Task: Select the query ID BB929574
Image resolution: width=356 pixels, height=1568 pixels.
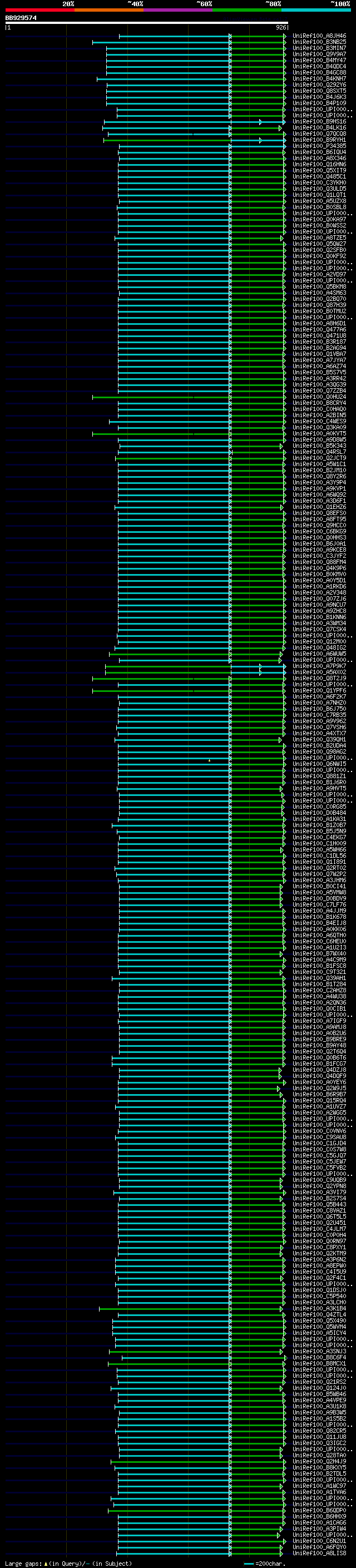Action: pos(21,18)
